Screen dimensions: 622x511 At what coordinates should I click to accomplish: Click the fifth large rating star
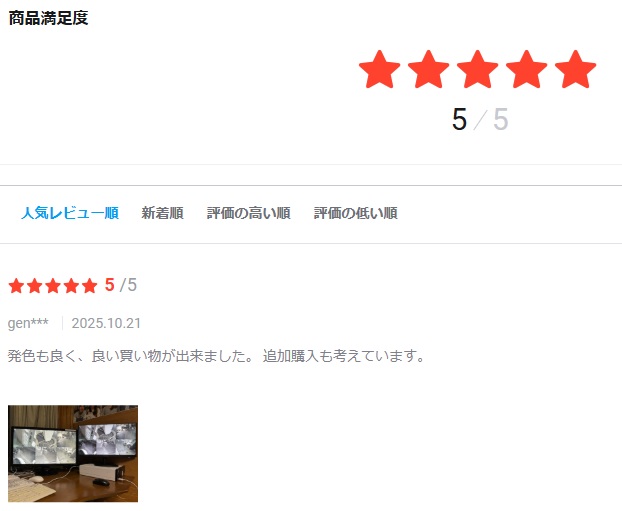tap(576, 69)
